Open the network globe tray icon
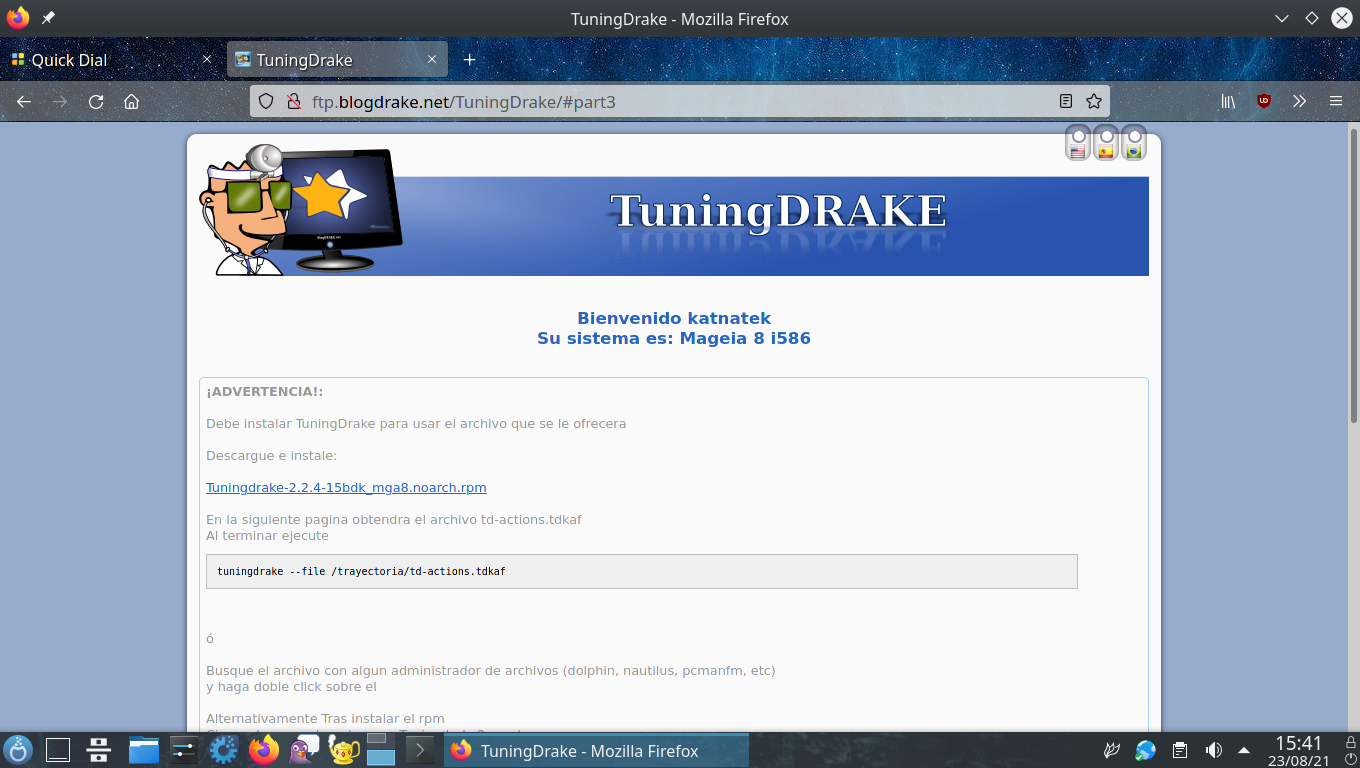The image size is (1360, 768). coord(1146,750)
